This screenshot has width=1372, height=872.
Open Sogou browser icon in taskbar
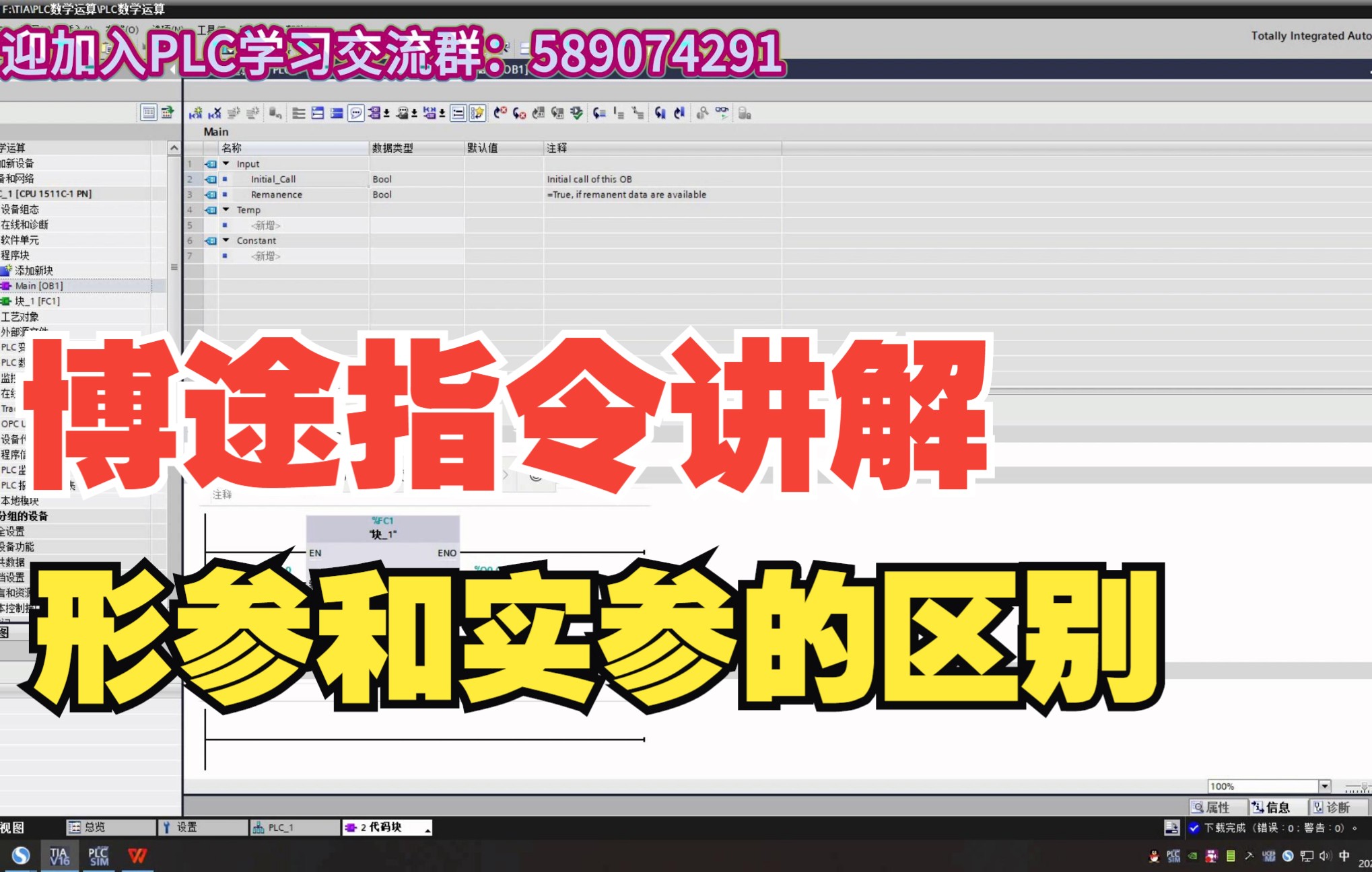pos(21,856)
